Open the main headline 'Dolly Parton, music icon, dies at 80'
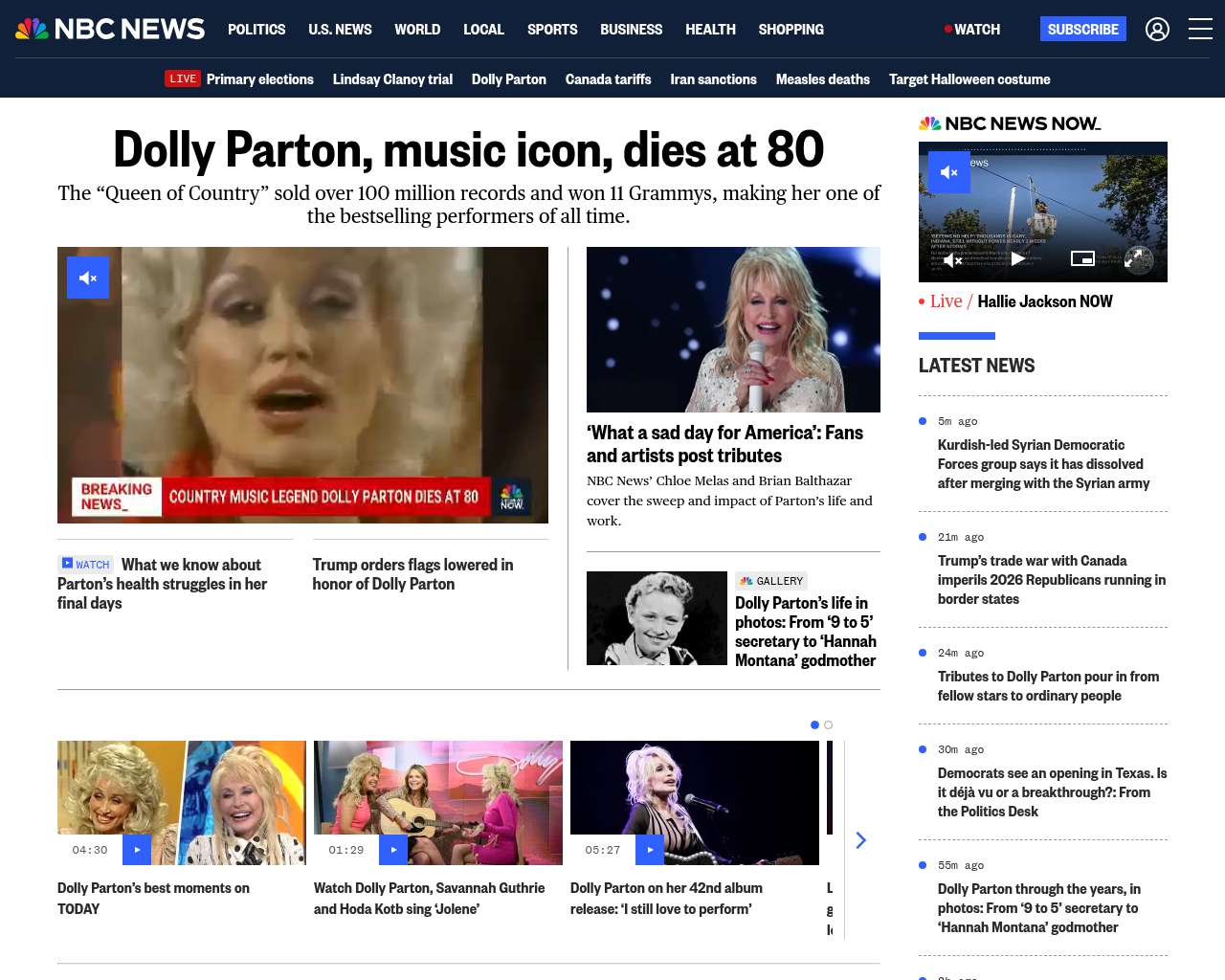Viewport: 1225px width, 980px height. pos(469,149)
